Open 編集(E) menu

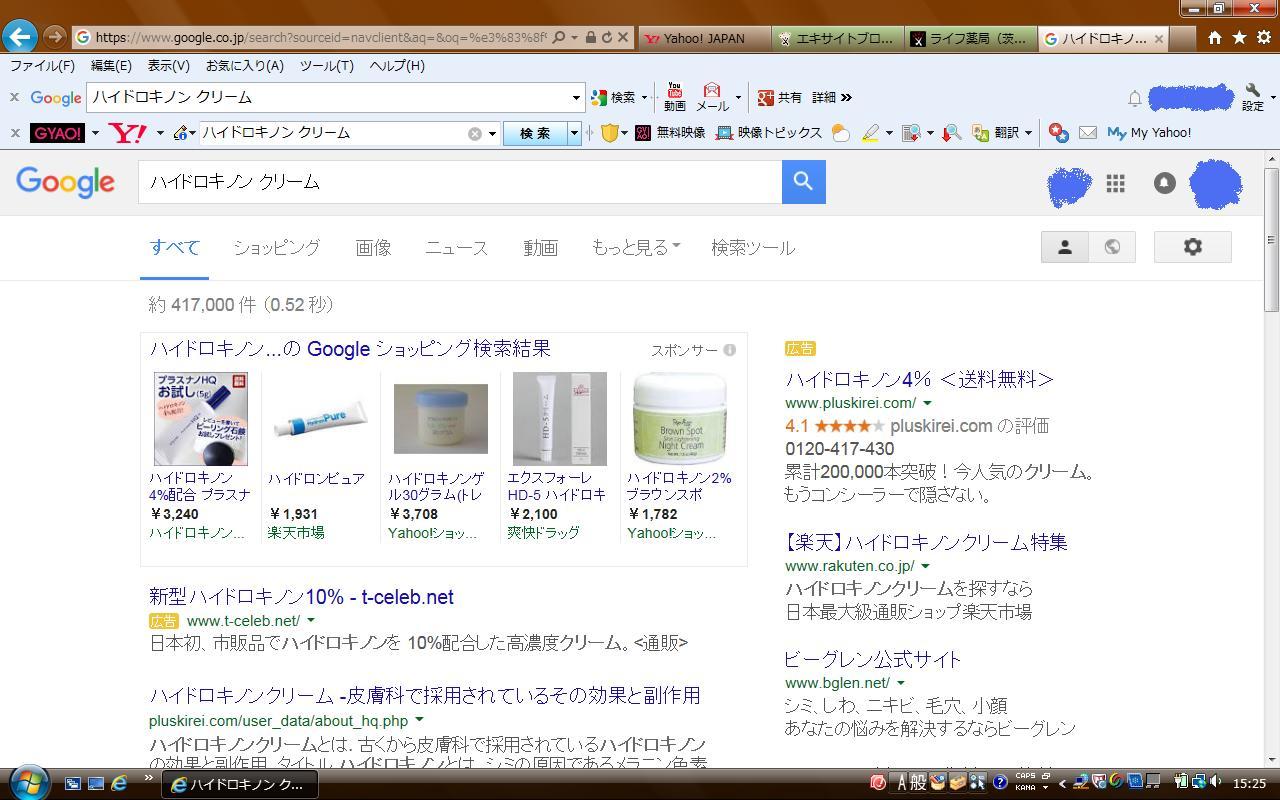111,65
